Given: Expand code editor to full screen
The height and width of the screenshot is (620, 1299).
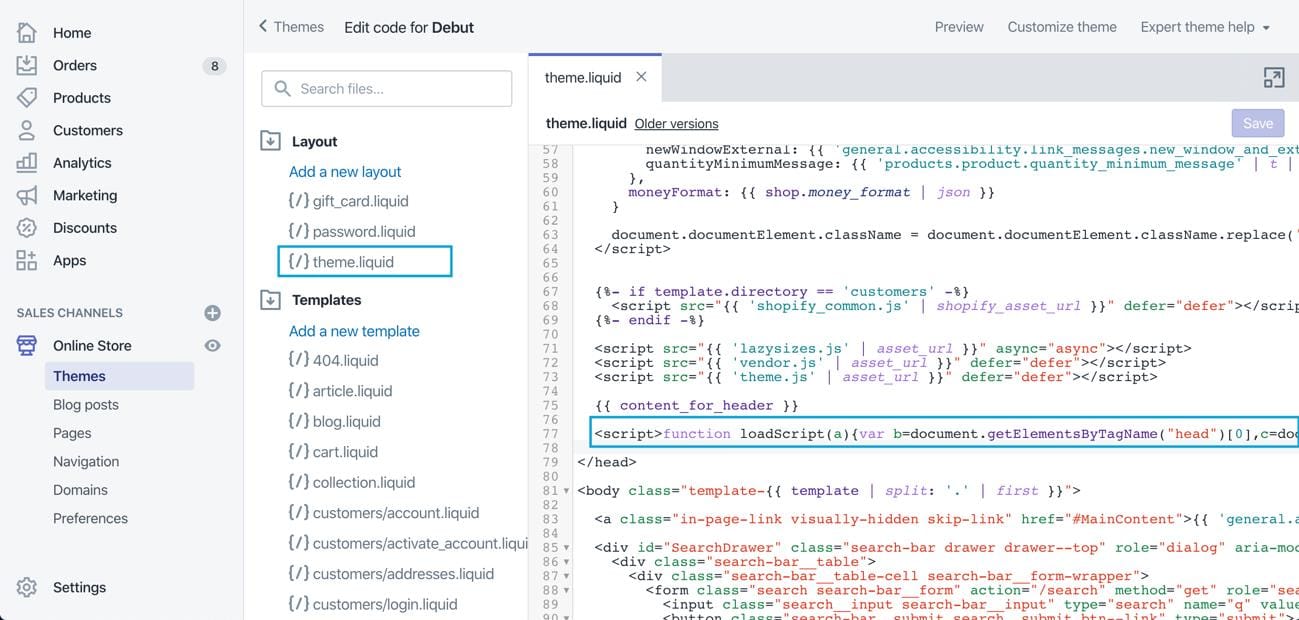Looking at the screenshot, I should click(1273, 78).
